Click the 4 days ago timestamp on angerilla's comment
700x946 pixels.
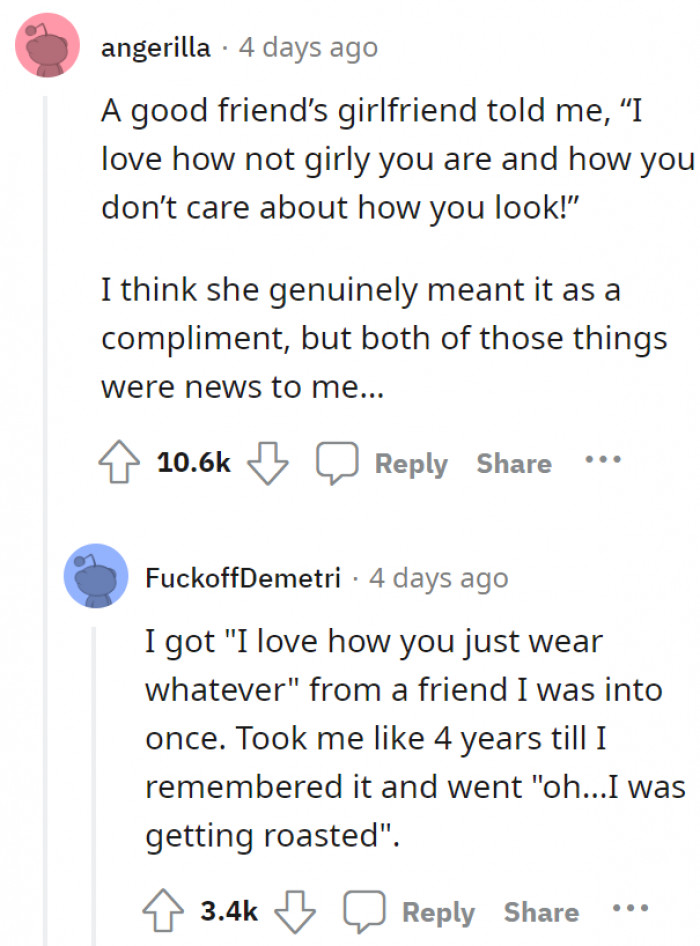(x=308, y=48)
